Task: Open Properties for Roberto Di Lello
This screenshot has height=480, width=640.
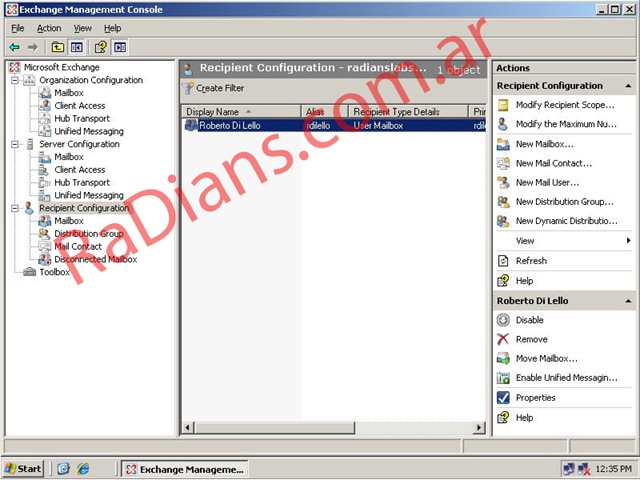Action: tap(535, 397)
